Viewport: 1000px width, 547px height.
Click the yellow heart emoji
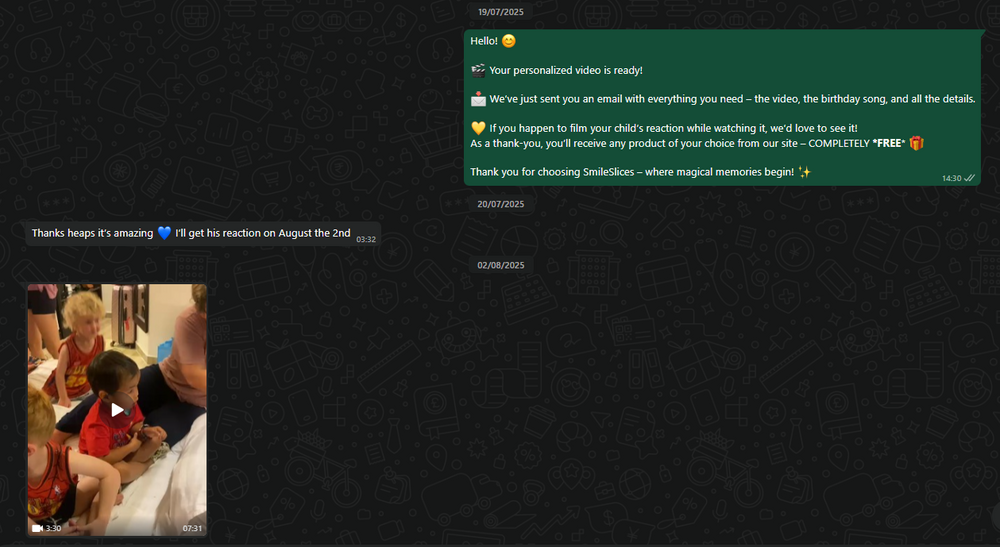[478, 128]
